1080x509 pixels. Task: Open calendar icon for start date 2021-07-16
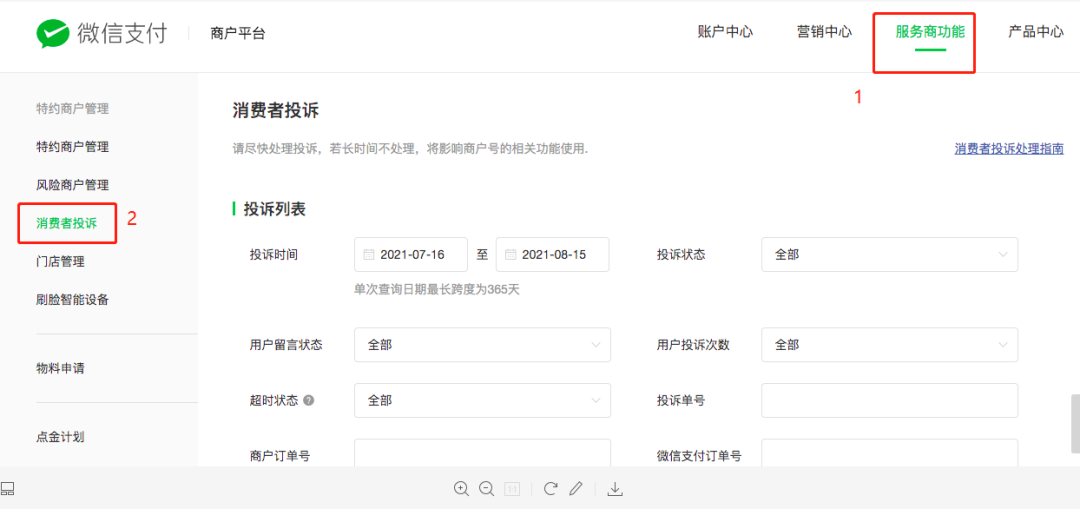(x=368, y=255)
